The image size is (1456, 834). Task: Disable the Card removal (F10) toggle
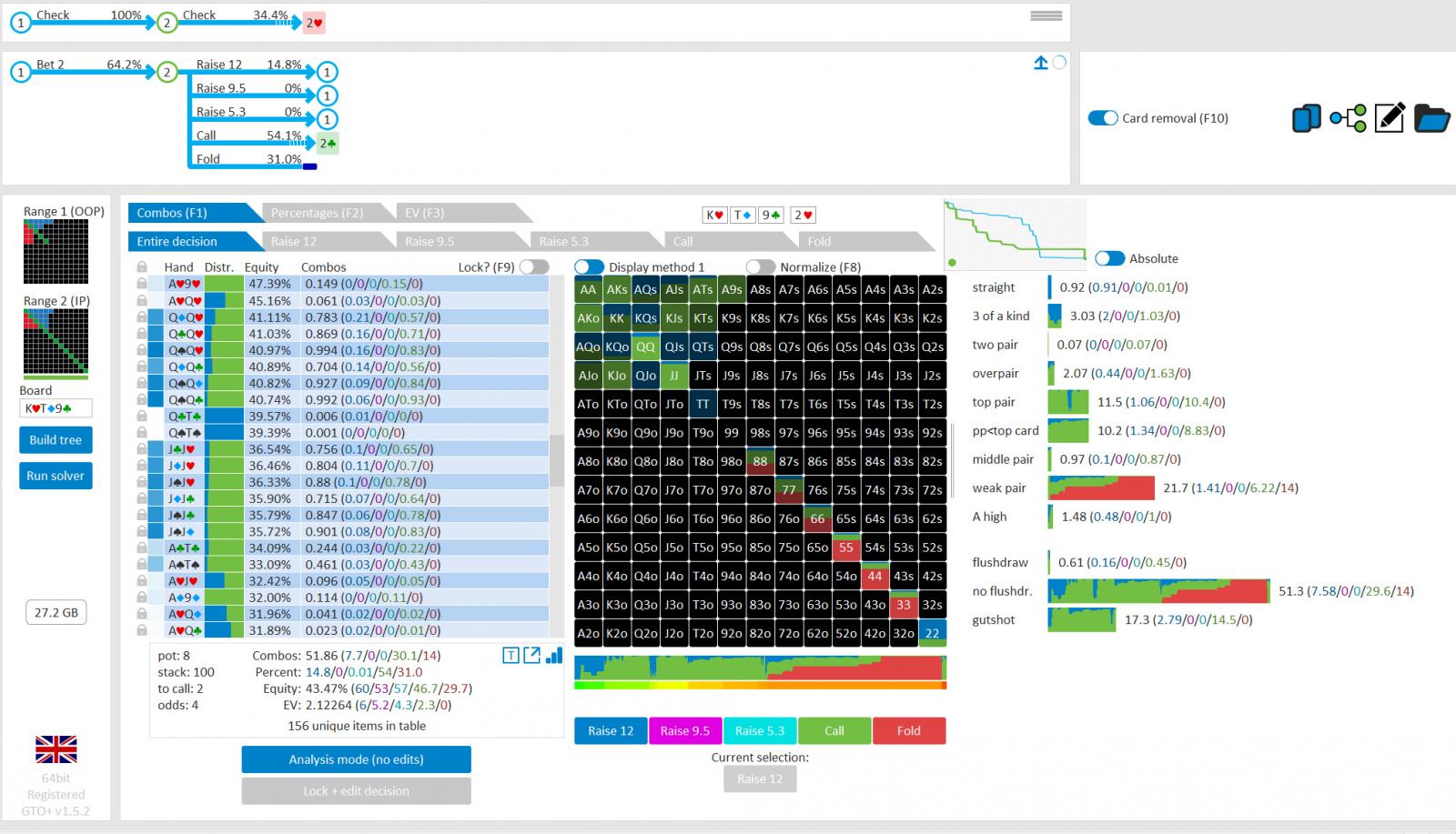[1103, 118]
